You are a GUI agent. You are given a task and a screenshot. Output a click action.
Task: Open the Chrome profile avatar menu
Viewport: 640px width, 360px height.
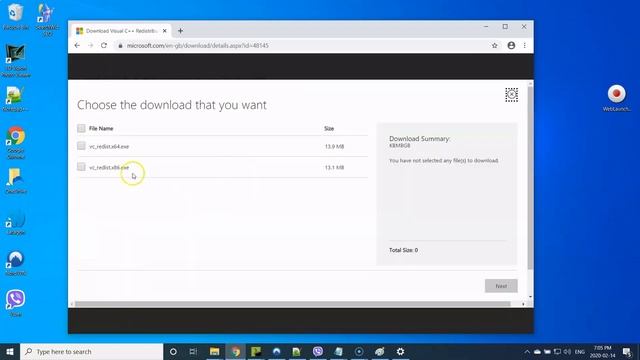click(x=511, y=45)
